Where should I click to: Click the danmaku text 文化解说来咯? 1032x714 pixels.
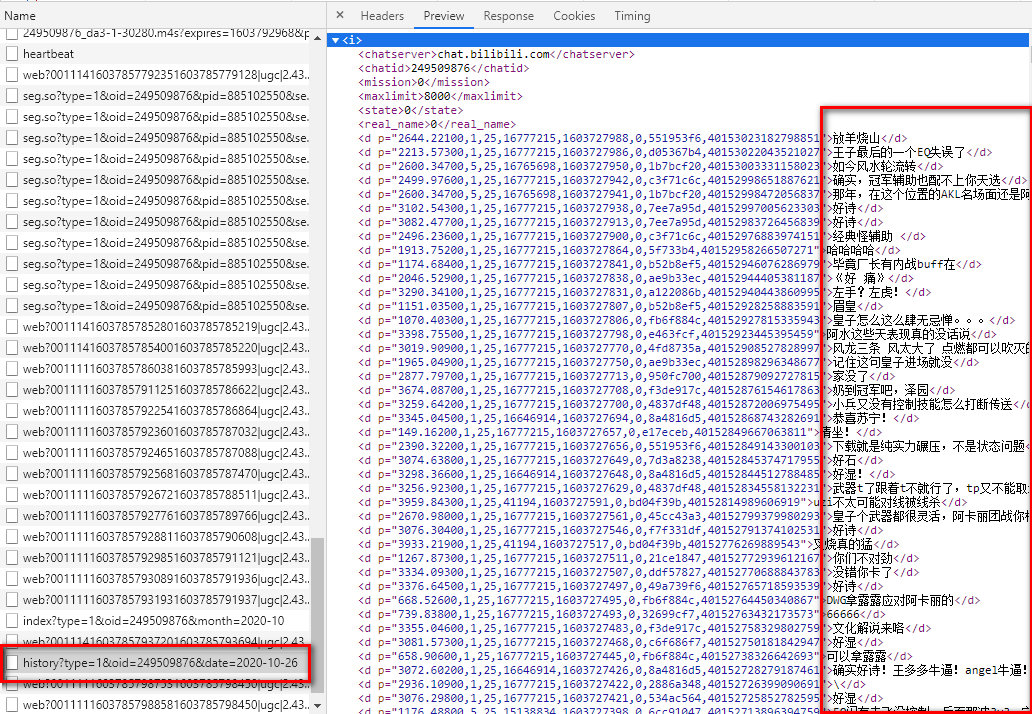point(869,628)
